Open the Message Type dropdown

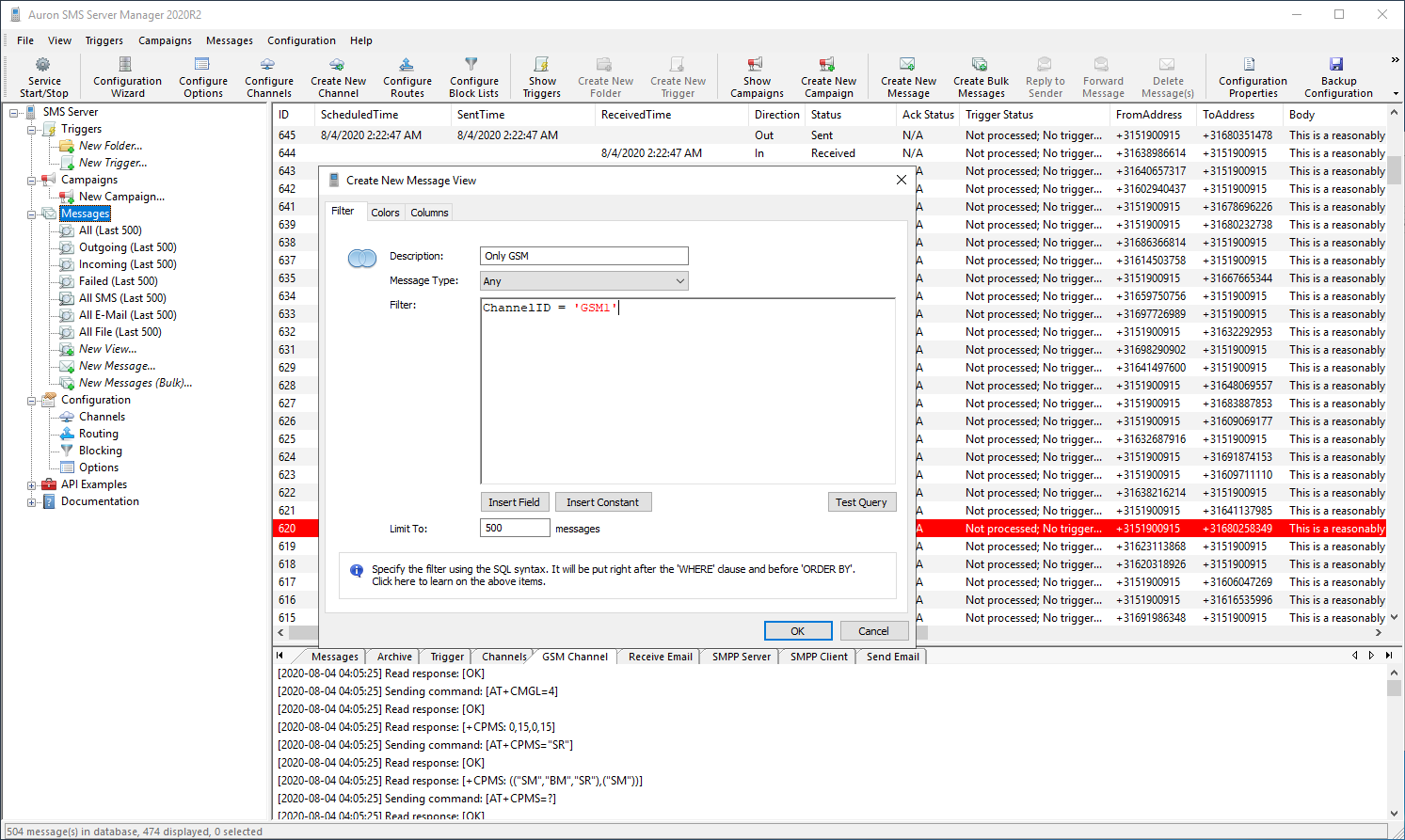pos(583,281)
